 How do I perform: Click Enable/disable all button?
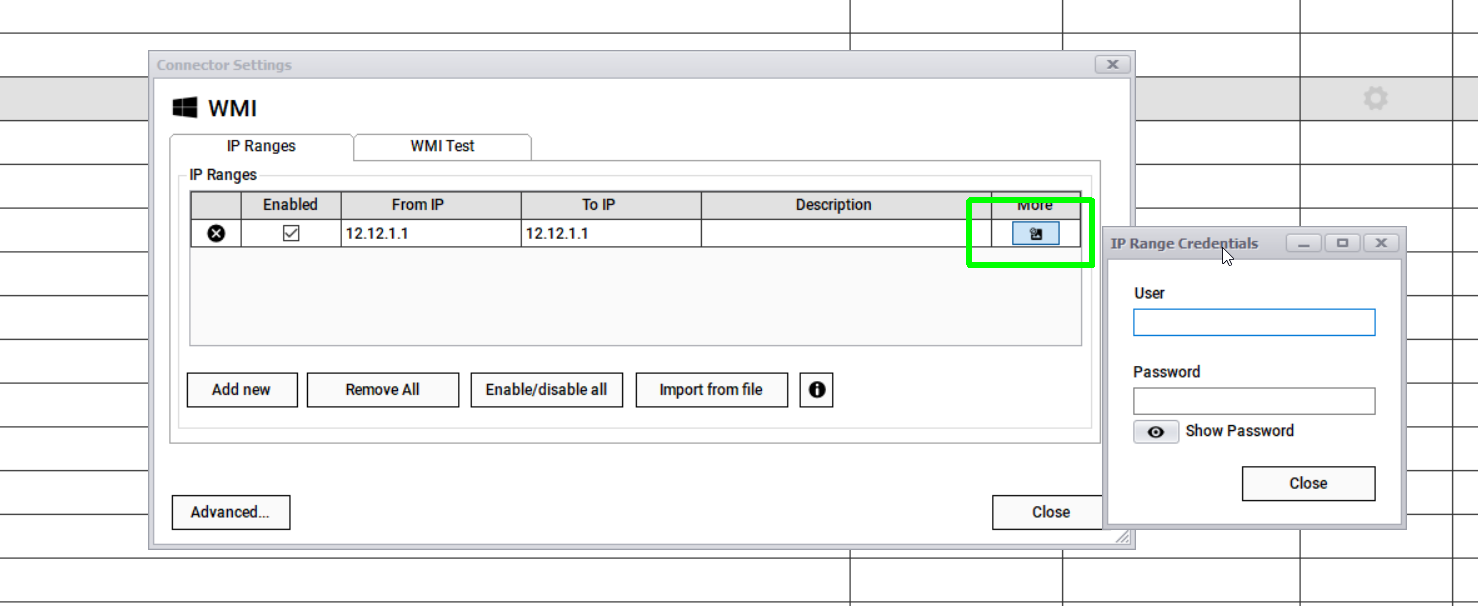click(x=546, y=390)
